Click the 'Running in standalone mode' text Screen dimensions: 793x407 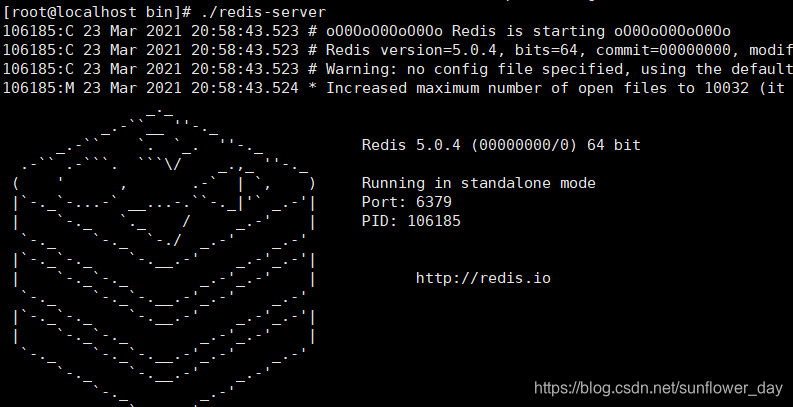(478, 183)
